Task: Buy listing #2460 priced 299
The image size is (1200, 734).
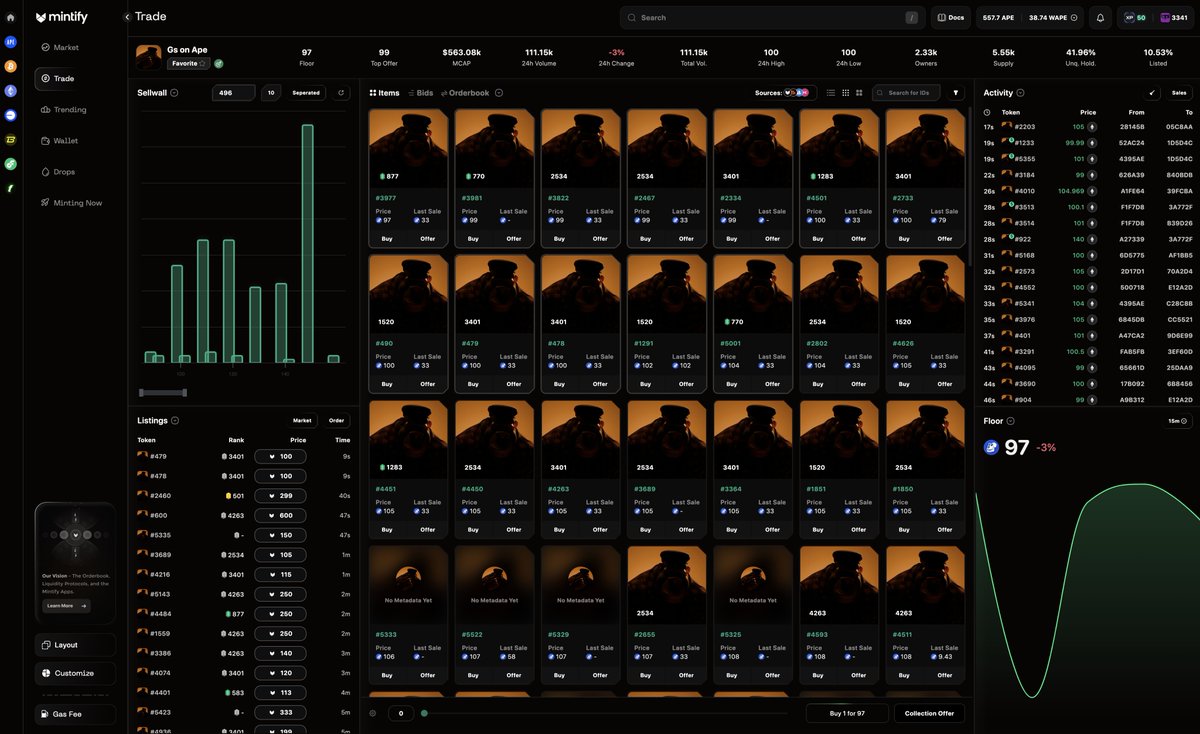Action: [x=280, y=496]
